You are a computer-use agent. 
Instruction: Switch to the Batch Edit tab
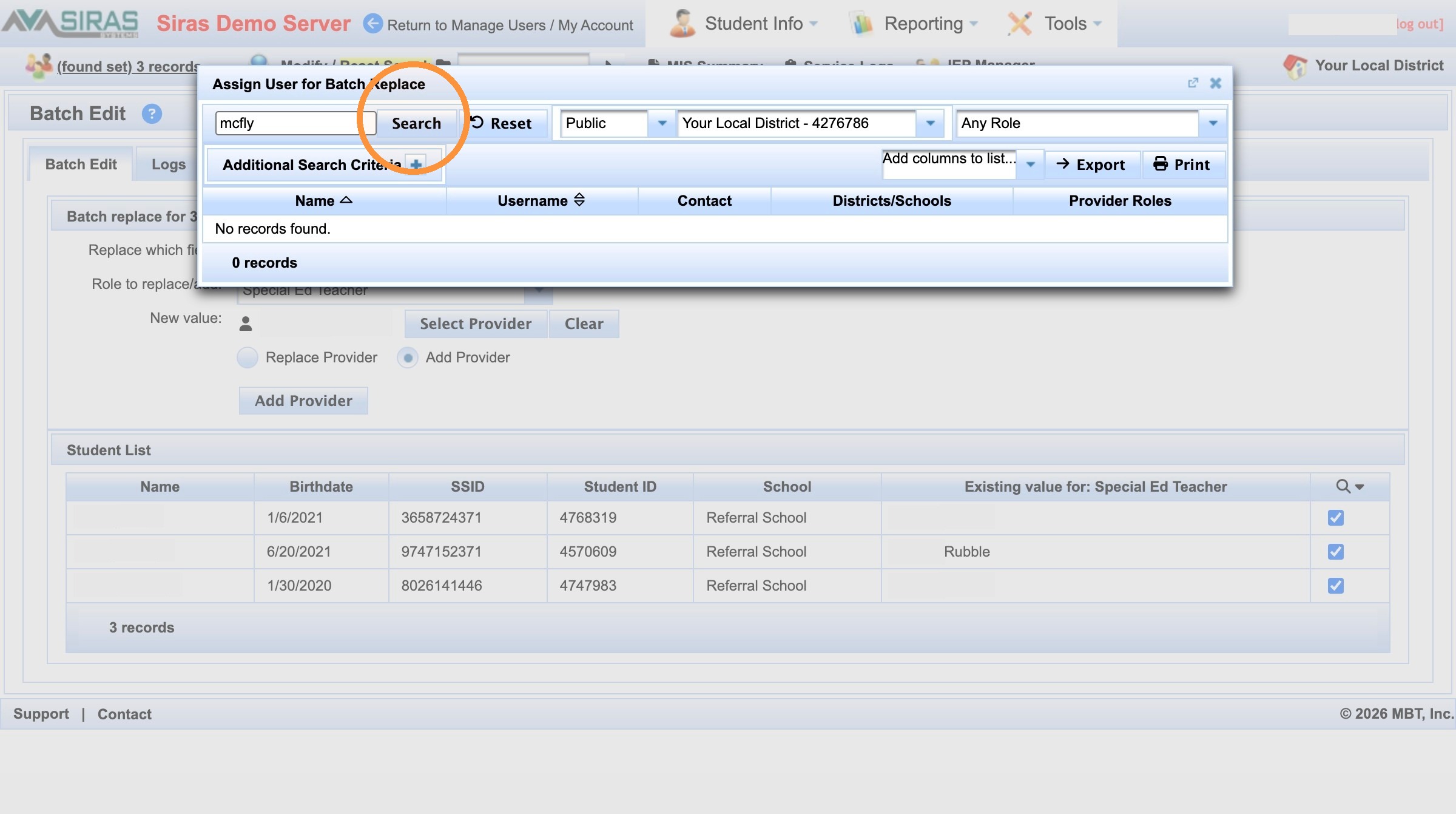81,164
